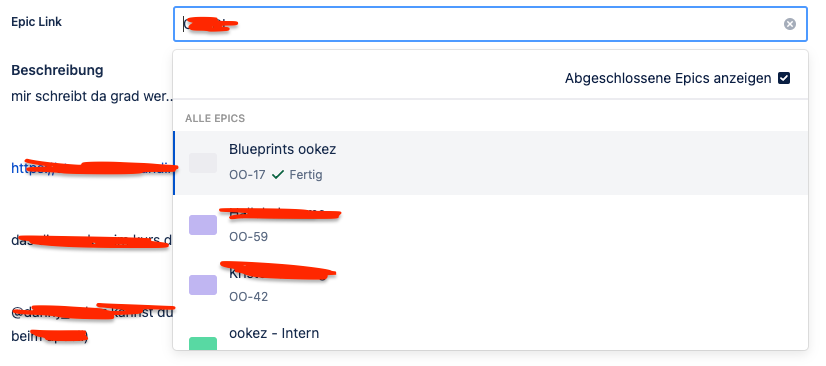Screen dimensions: 826x366
Task: Click the Fertig status text
Action: click(306, 175)
